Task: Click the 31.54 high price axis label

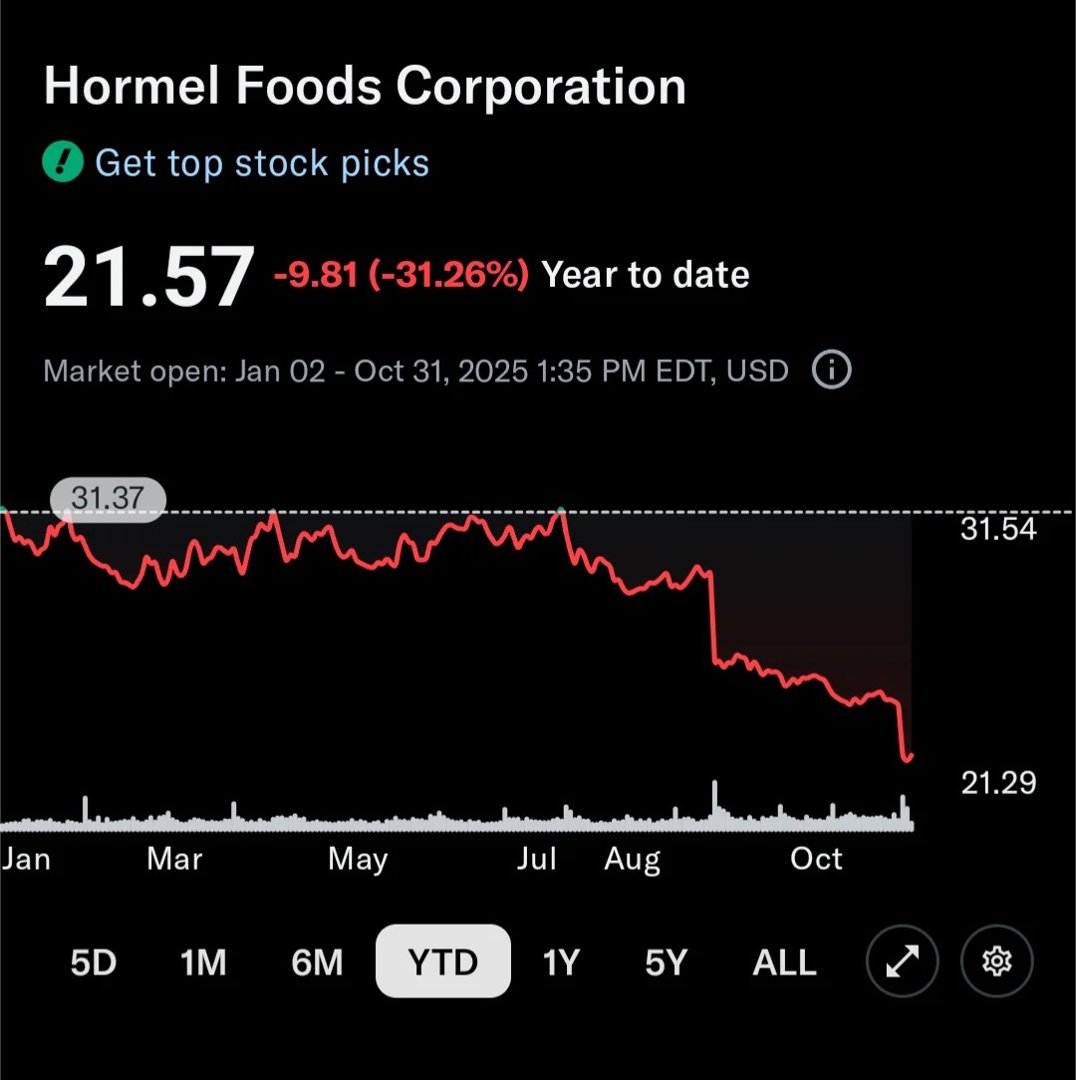Action: [998, 529]
